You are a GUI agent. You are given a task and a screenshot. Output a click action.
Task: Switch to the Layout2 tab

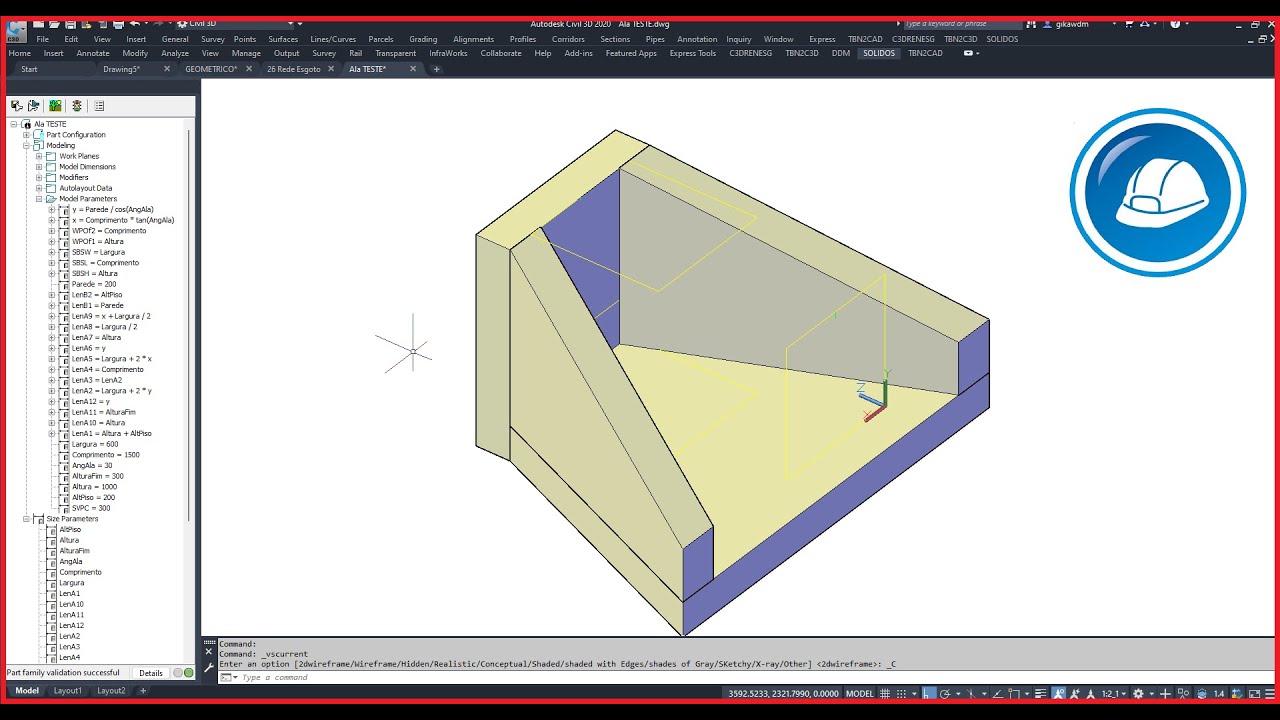point(111,690)
